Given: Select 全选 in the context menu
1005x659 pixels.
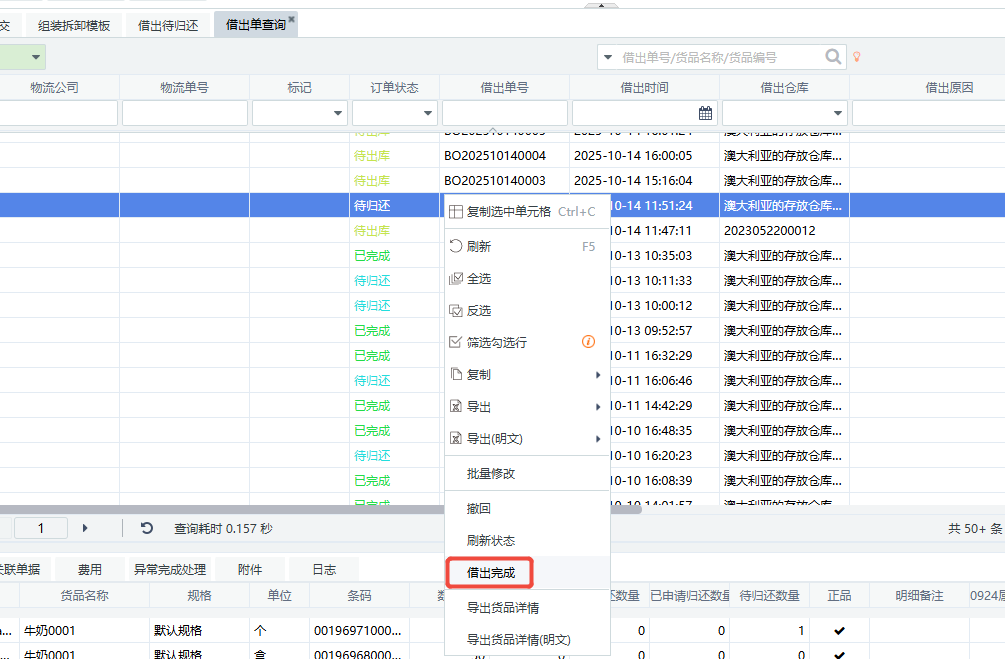Looking at the screenshot, I should pos(479,278).
